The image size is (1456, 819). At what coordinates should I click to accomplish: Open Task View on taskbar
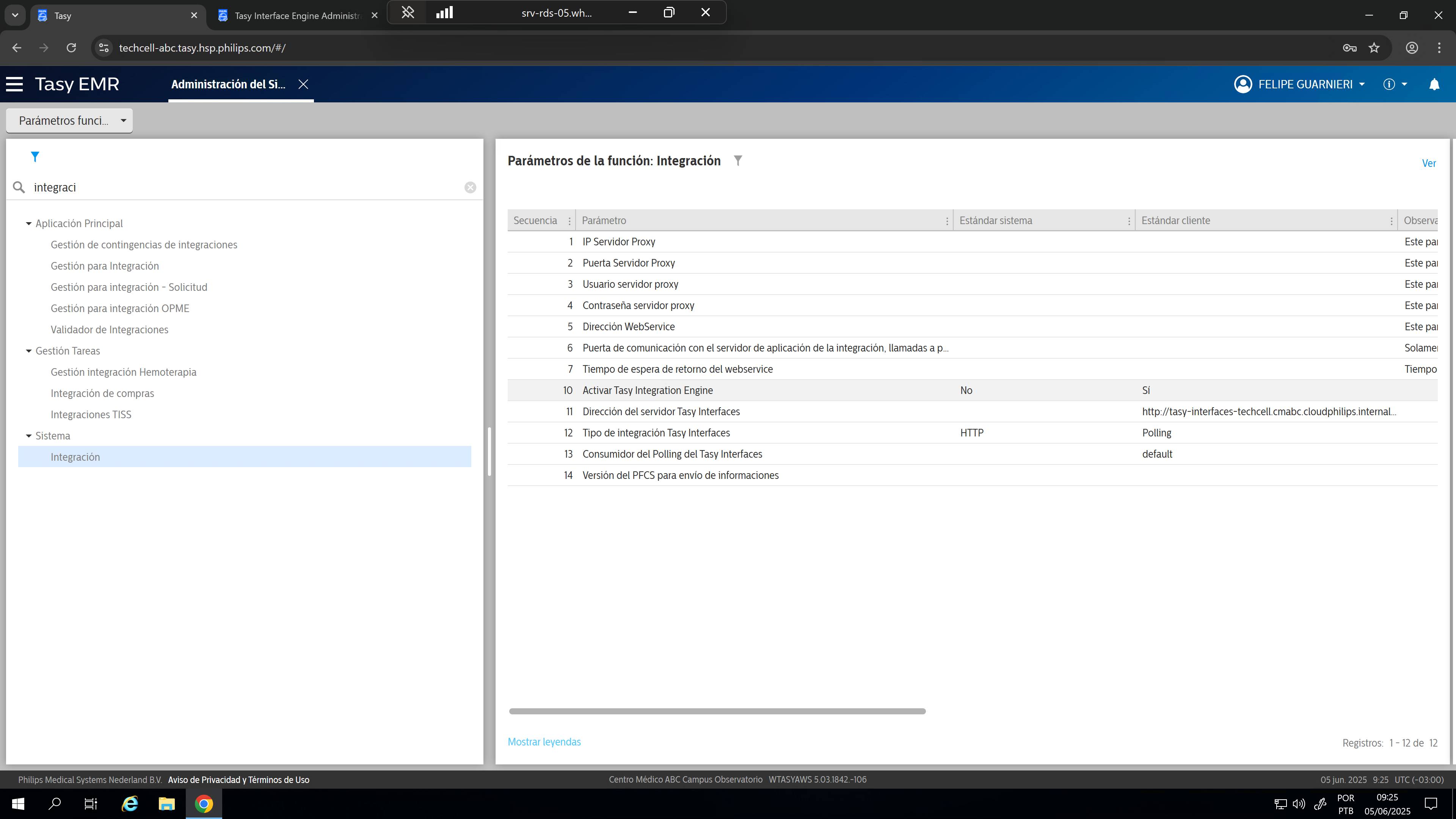click(x=91, y=804)
